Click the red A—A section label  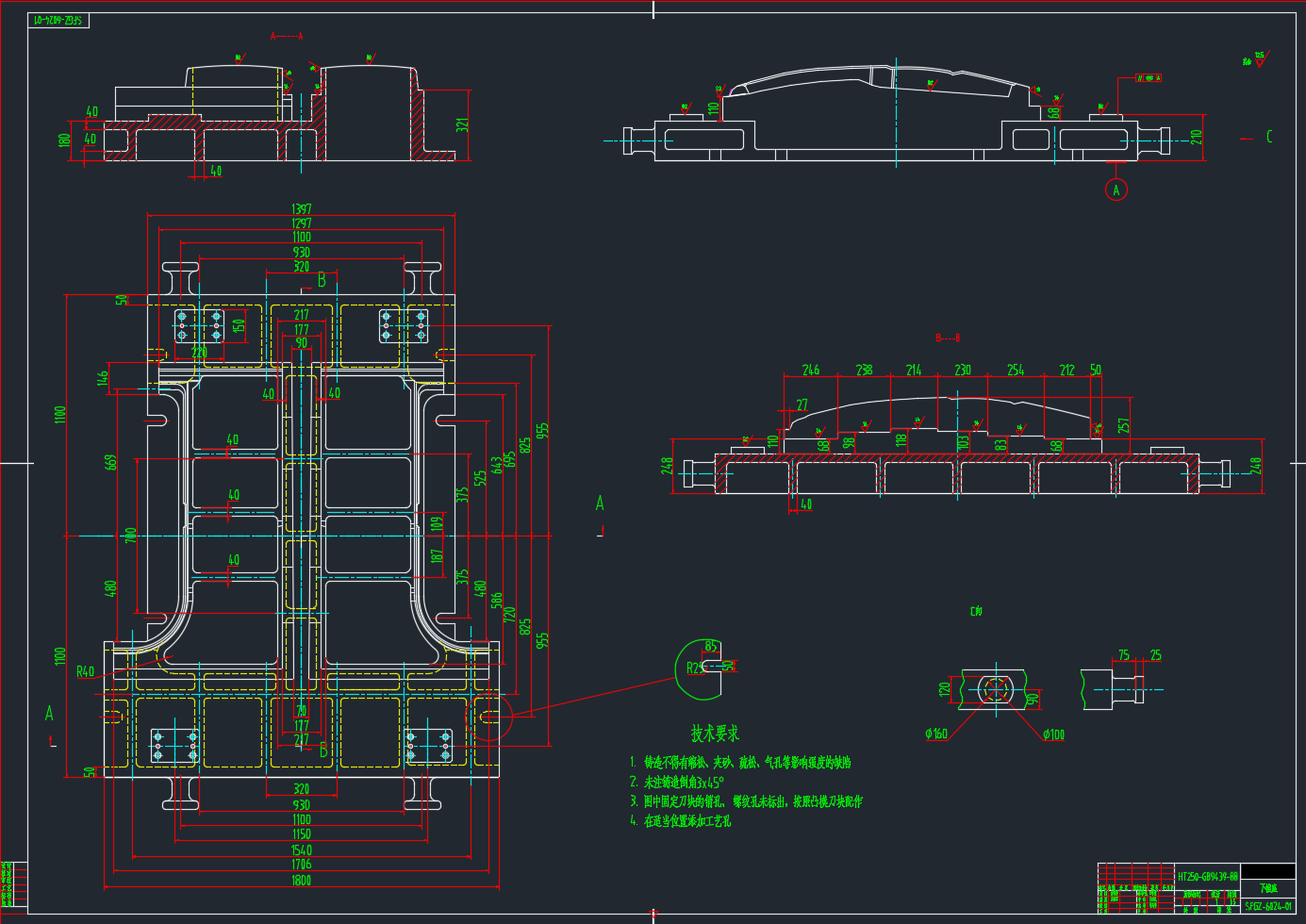(x=287, y=37)
